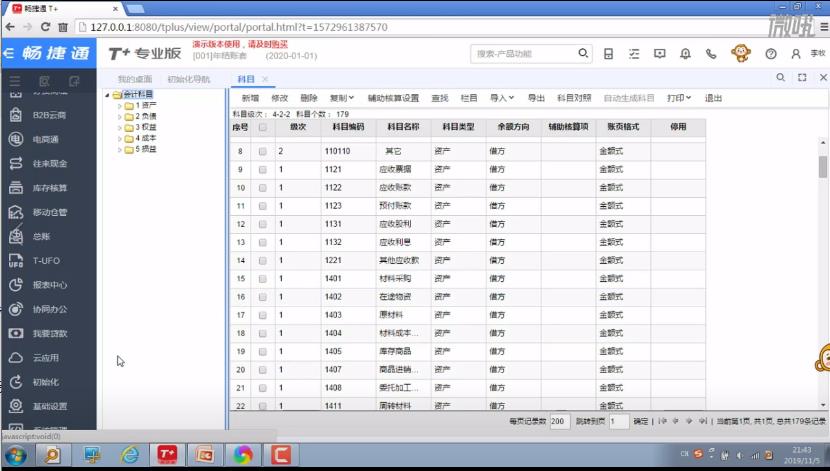Image resolution: width=830 pixels, height=471 pixels.
Task: Open the T-UFO sidebar module
Action: (x=48, y=260)
